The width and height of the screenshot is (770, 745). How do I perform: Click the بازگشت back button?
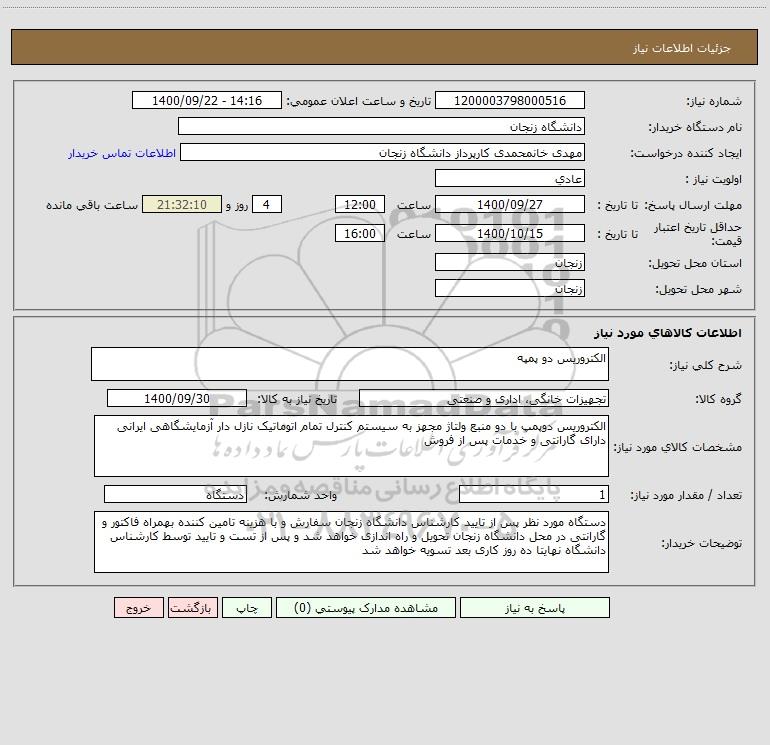[x=192, y=607]
